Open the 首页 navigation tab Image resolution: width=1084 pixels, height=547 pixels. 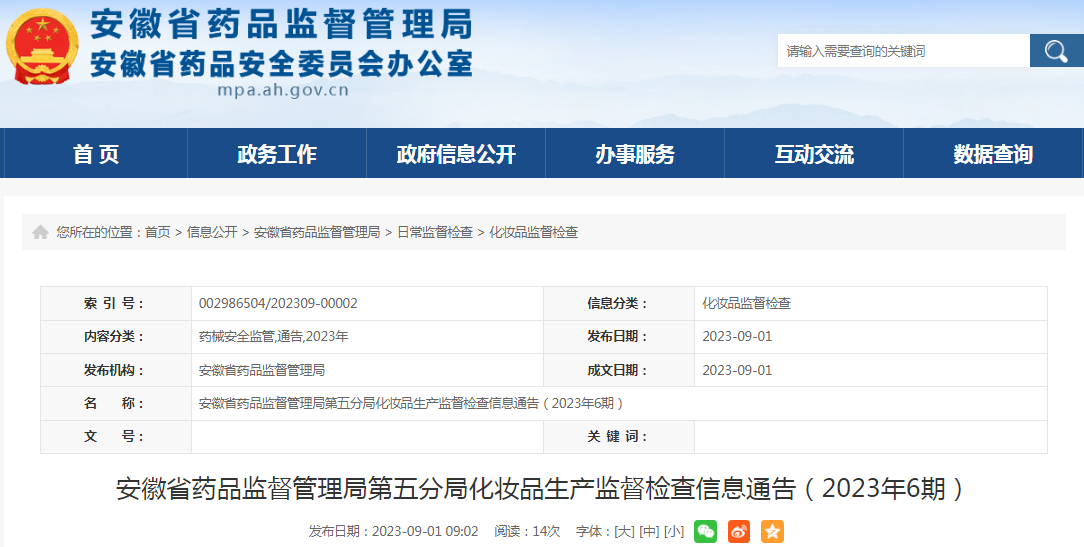pos(96,154)
